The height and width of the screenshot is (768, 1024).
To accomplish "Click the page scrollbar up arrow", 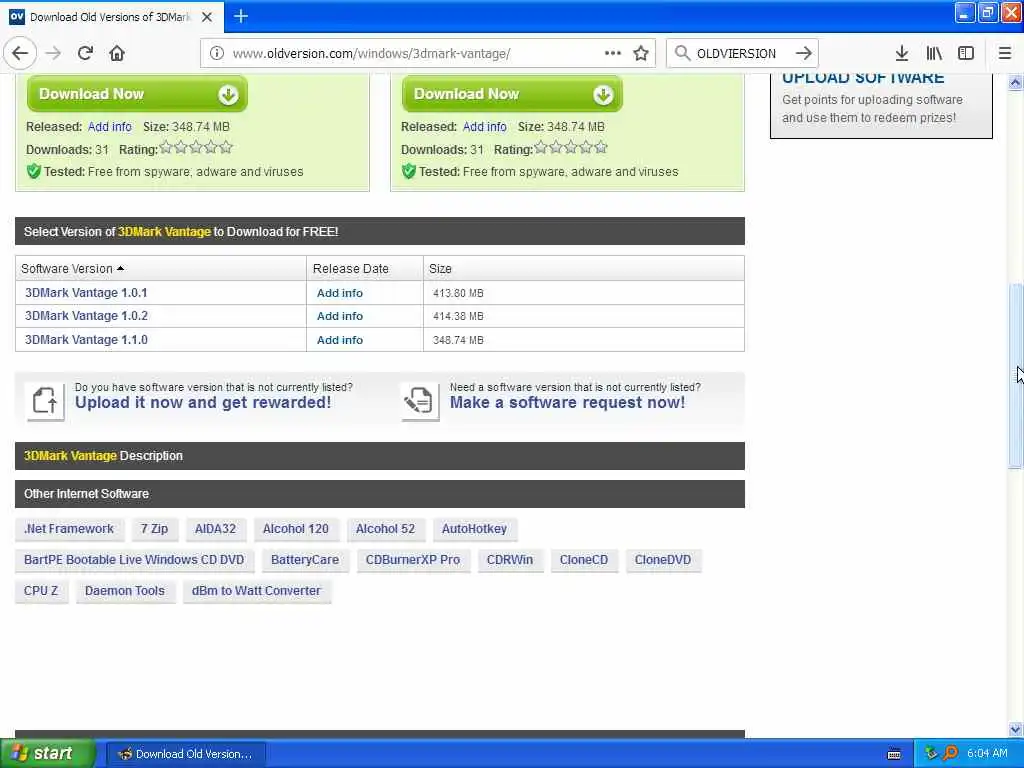I will (1016, 82).
